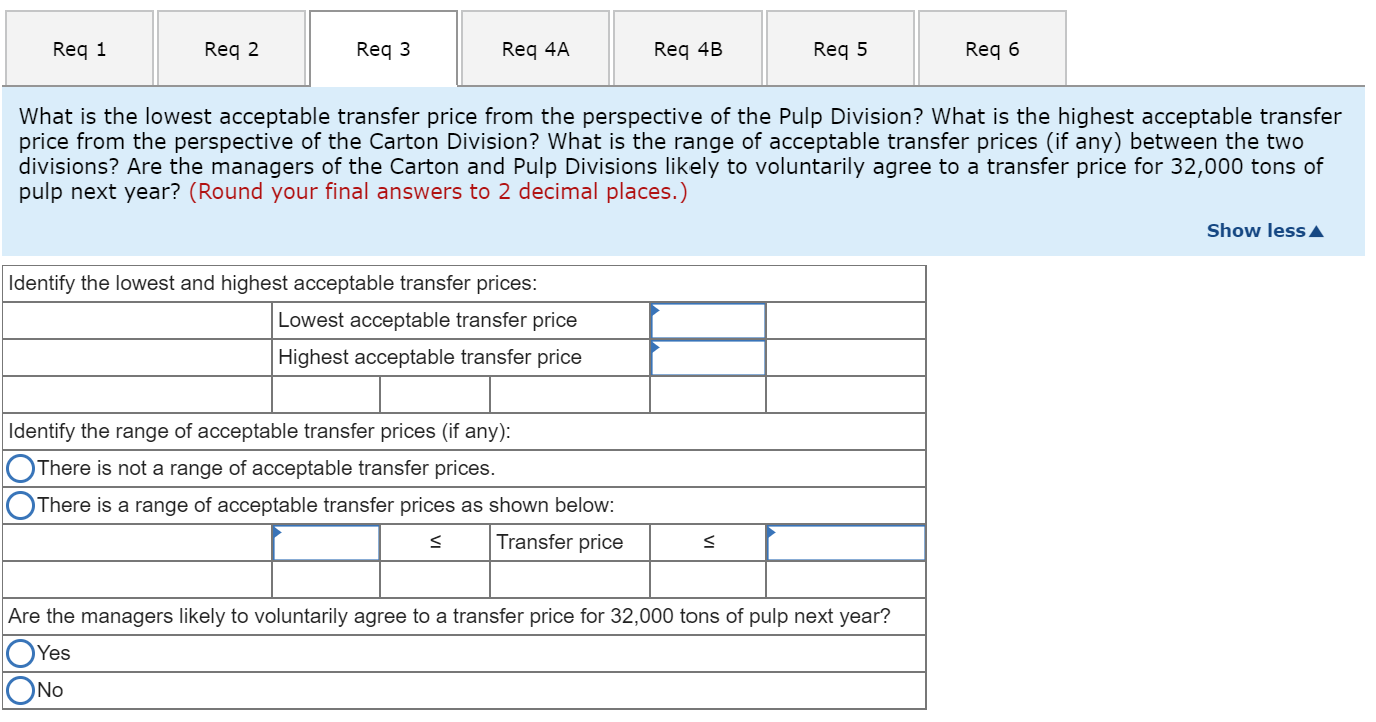Click the blue flag marker on highest price field
This screenshot has height=722, width=1376.
pyautogui.click(x=656, y=346)
